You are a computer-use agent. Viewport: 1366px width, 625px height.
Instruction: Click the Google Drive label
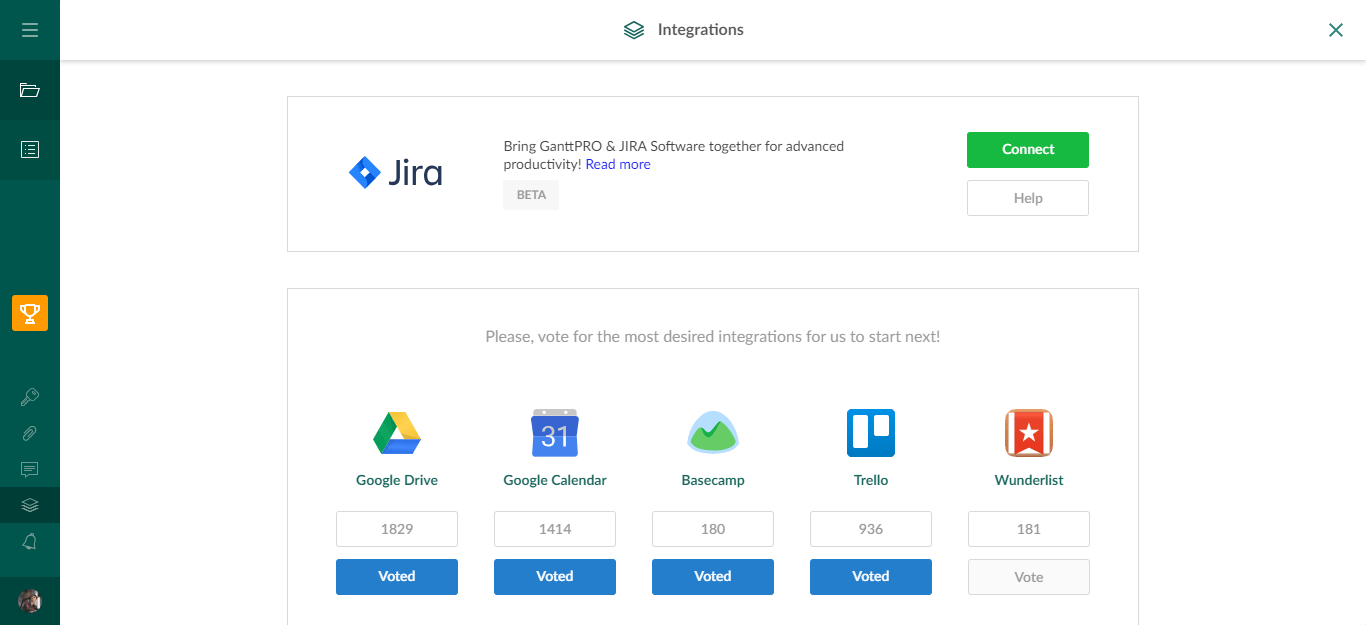coord(397,480)
